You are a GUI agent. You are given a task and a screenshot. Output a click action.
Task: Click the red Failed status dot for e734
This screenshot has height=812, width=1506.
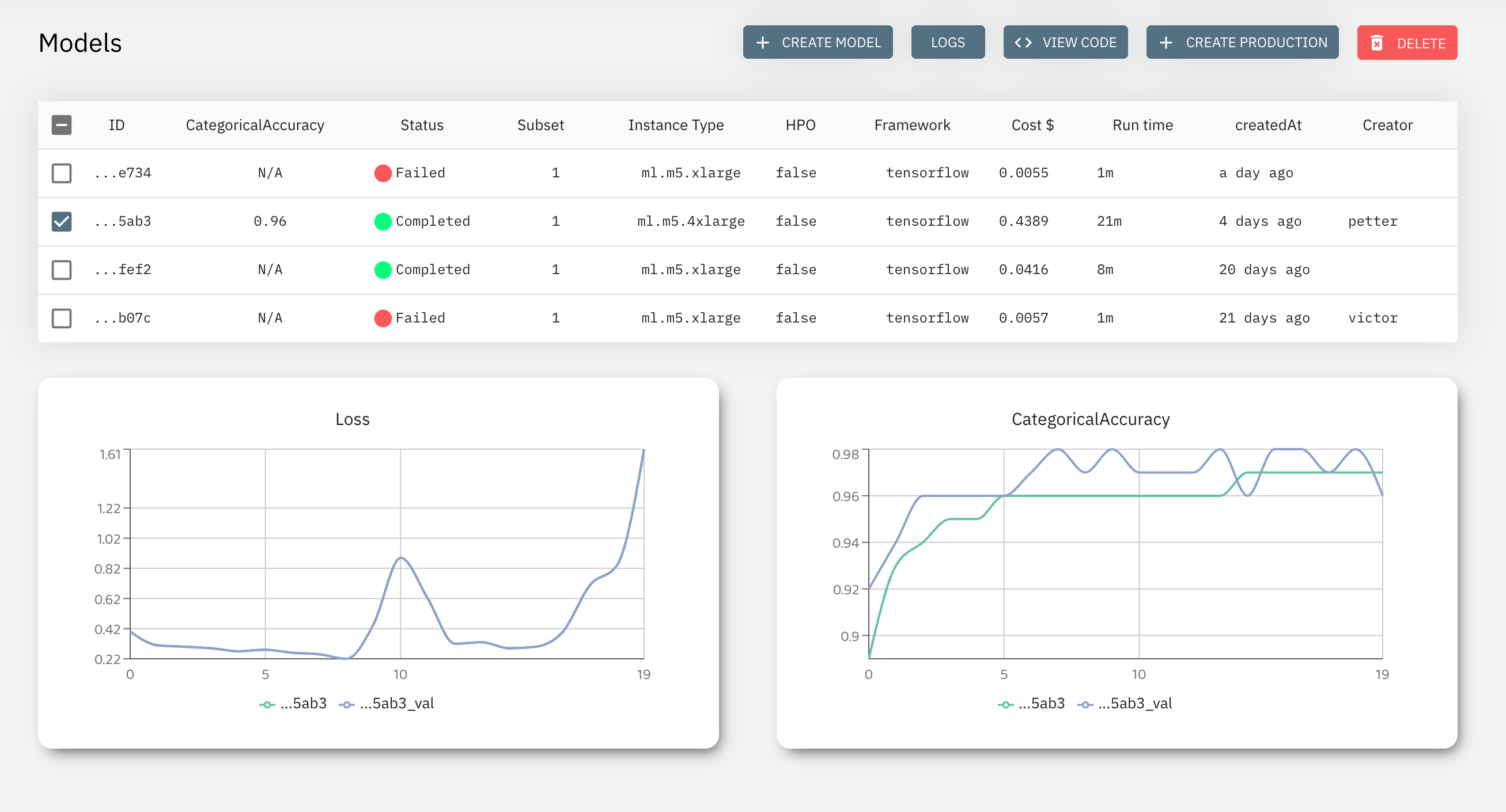(x=383, y=173)
